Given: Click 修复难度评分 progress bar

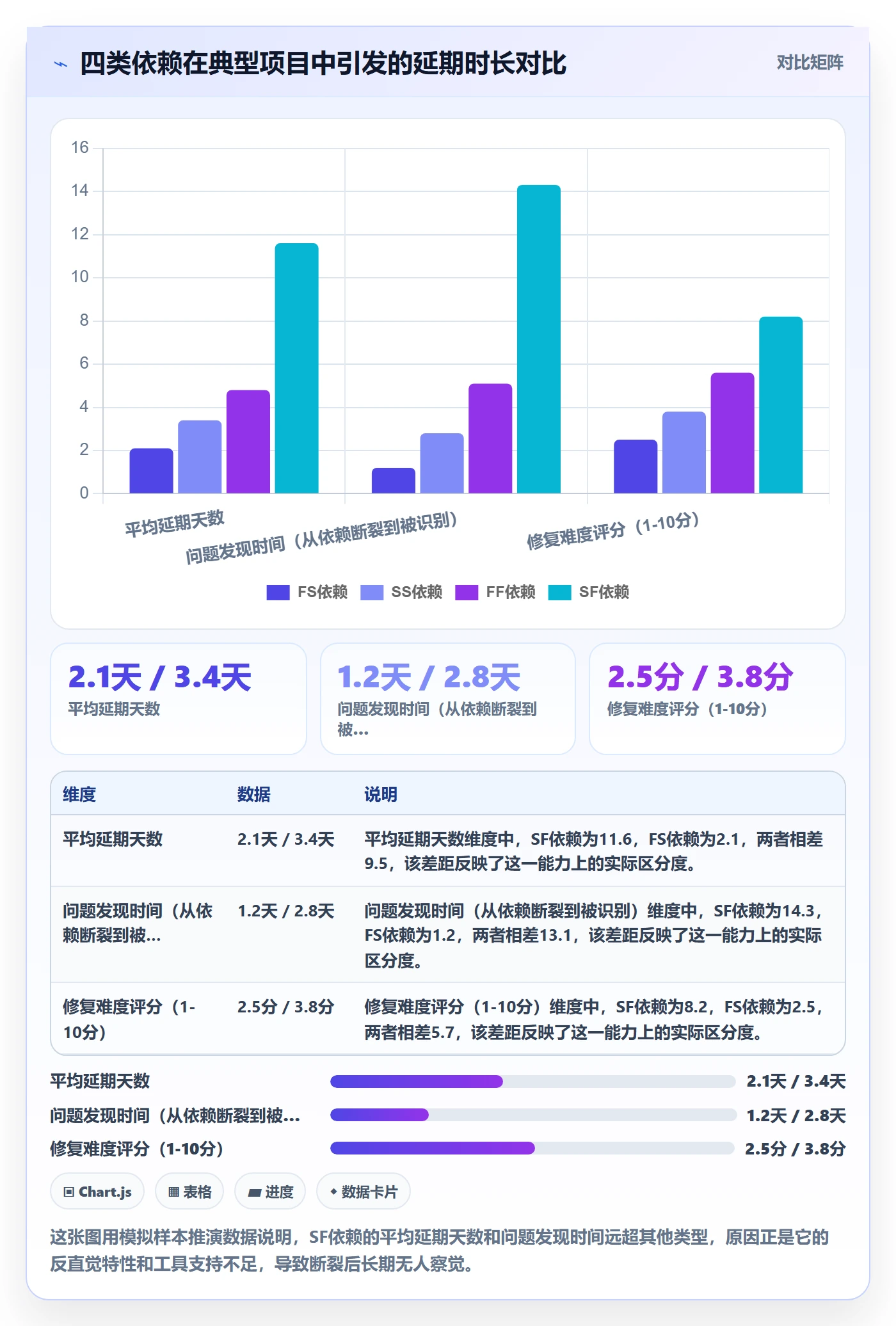Looking at the screenshot, I should pyautogui.click(x=532, y=1148).
